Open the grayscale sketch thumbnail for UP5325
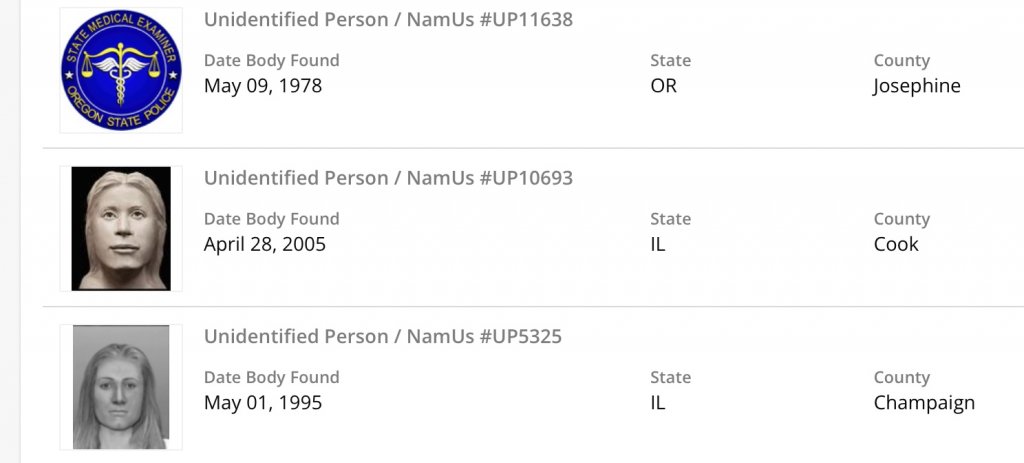This screenshot has width=1024, height=463. (x=121, y=387)
